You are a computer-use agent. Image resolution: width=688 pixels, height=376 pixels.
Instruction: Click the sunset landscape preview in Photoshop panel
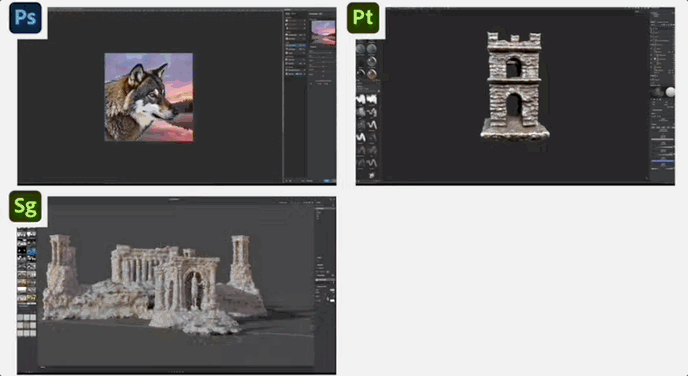[x=323, y=33]
